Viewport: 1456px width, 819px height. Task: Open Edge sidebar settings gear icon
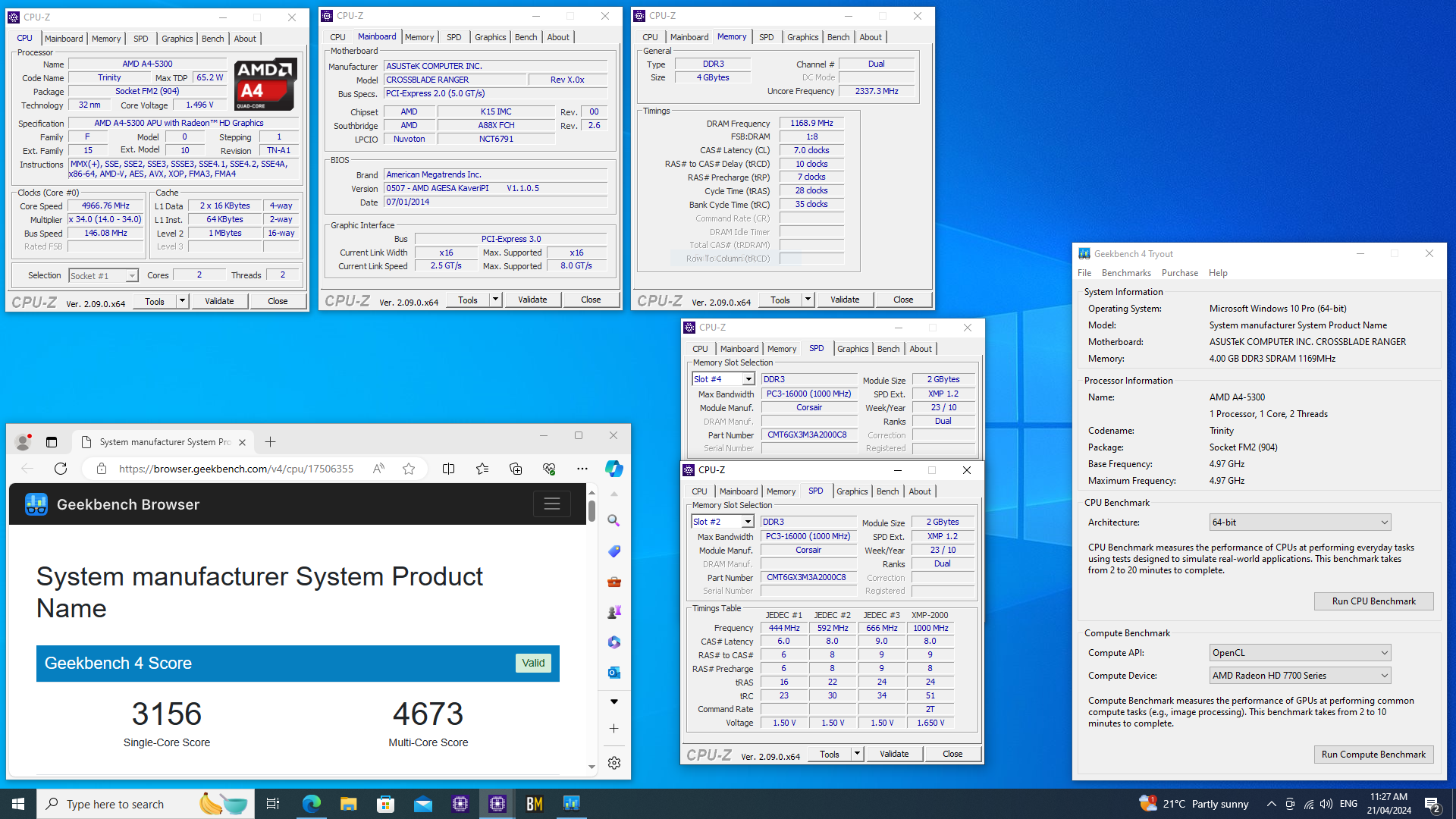pos(613,763)
